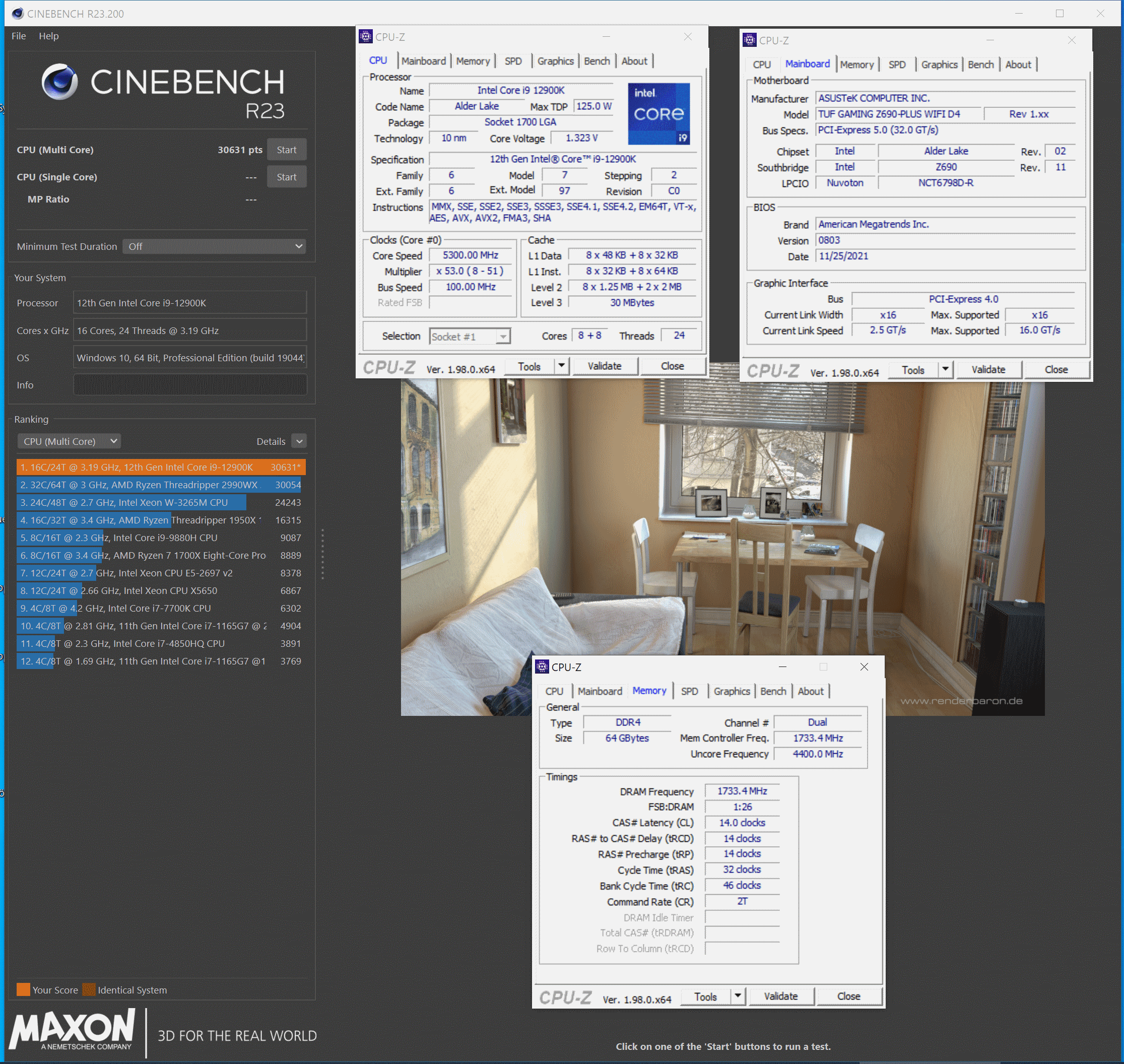
Task: Click the Info input field under Your System
Action: (190, 385)
